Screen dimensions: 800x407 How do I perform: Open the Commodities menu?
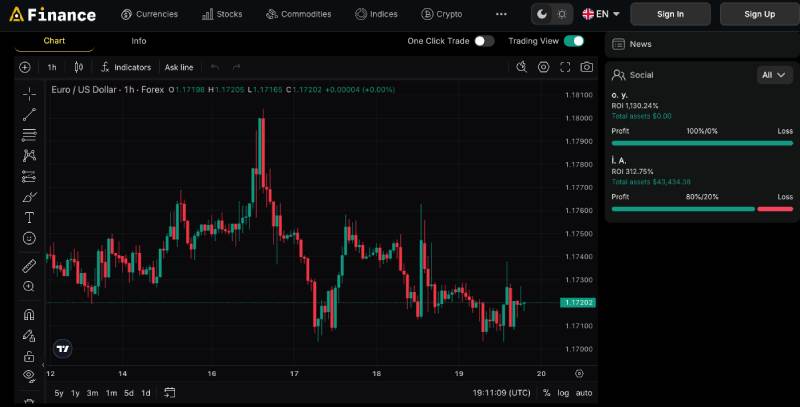coord(298,14)
